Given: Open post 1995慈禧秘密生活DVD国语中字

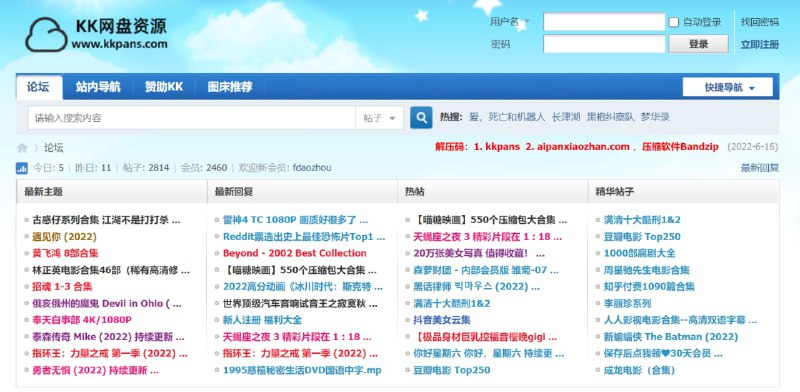Looking at the screenshot, I should [x=302, y=370].
